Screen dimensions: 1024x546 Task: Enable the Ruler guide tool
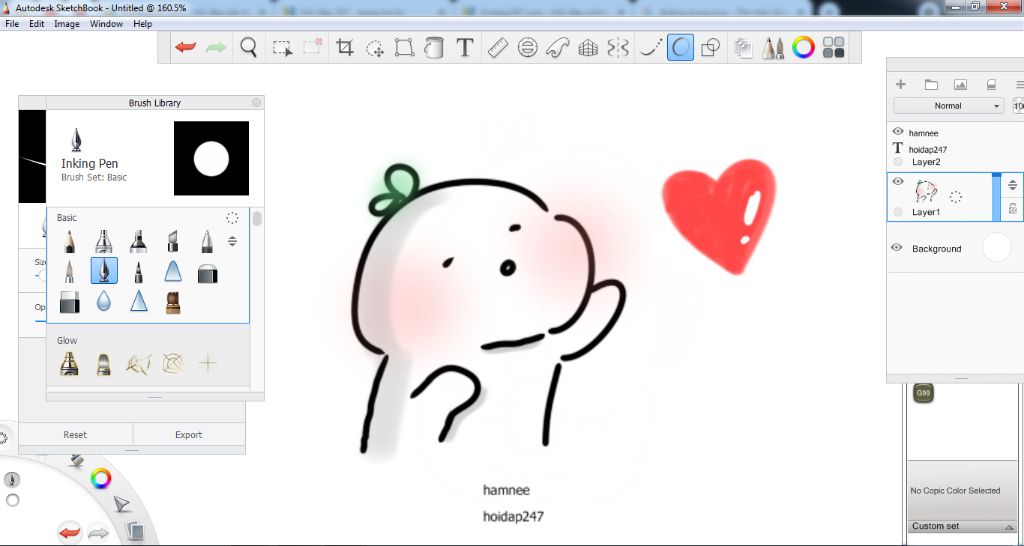click(498, 48)
